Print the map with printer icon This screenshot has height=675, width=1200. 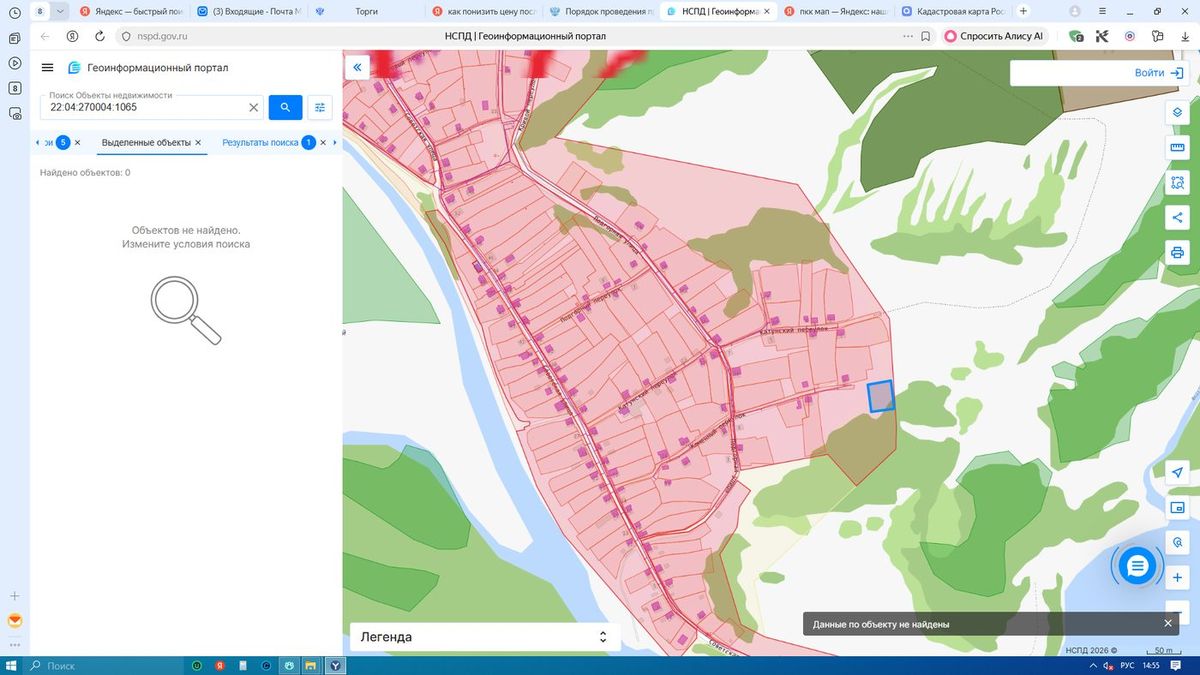click(x=1177, y=252)
